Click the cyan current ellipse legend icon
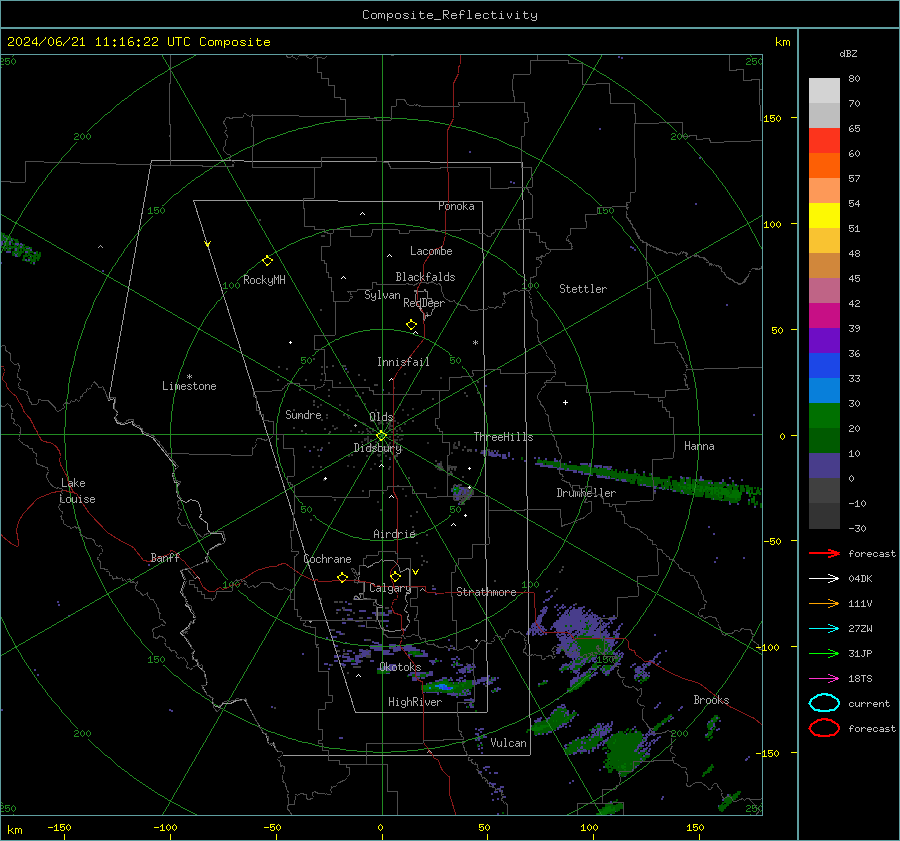 [824, 703]
